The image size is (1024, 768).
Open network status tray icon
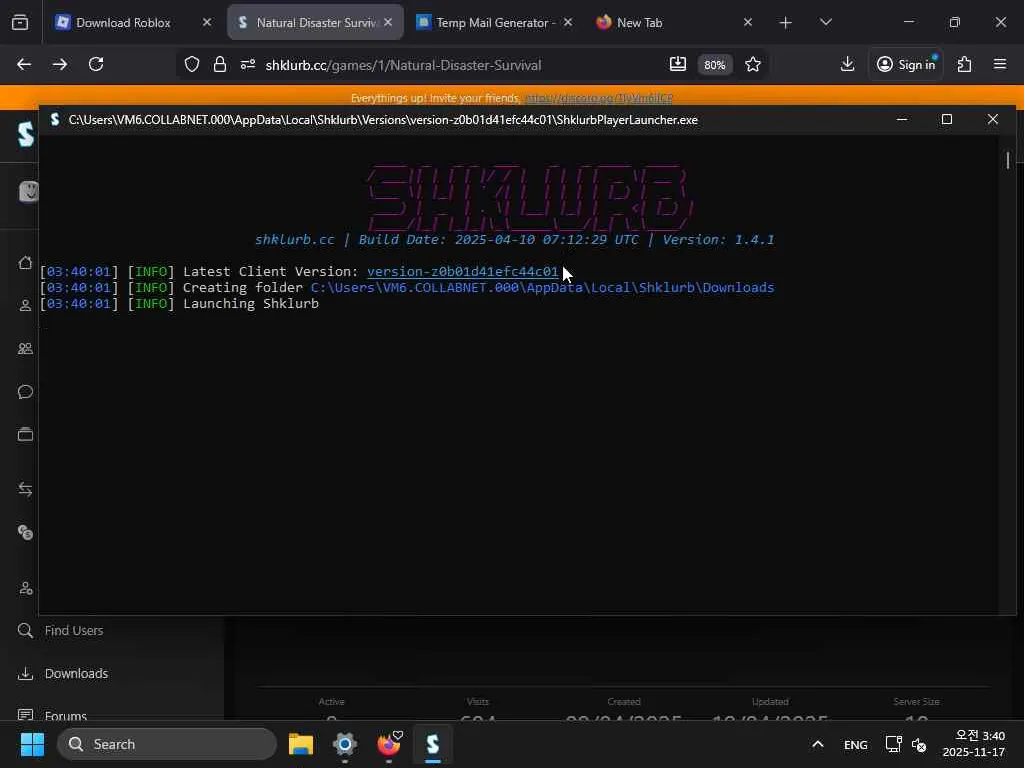pyautogui.click(x=893, y=744)
